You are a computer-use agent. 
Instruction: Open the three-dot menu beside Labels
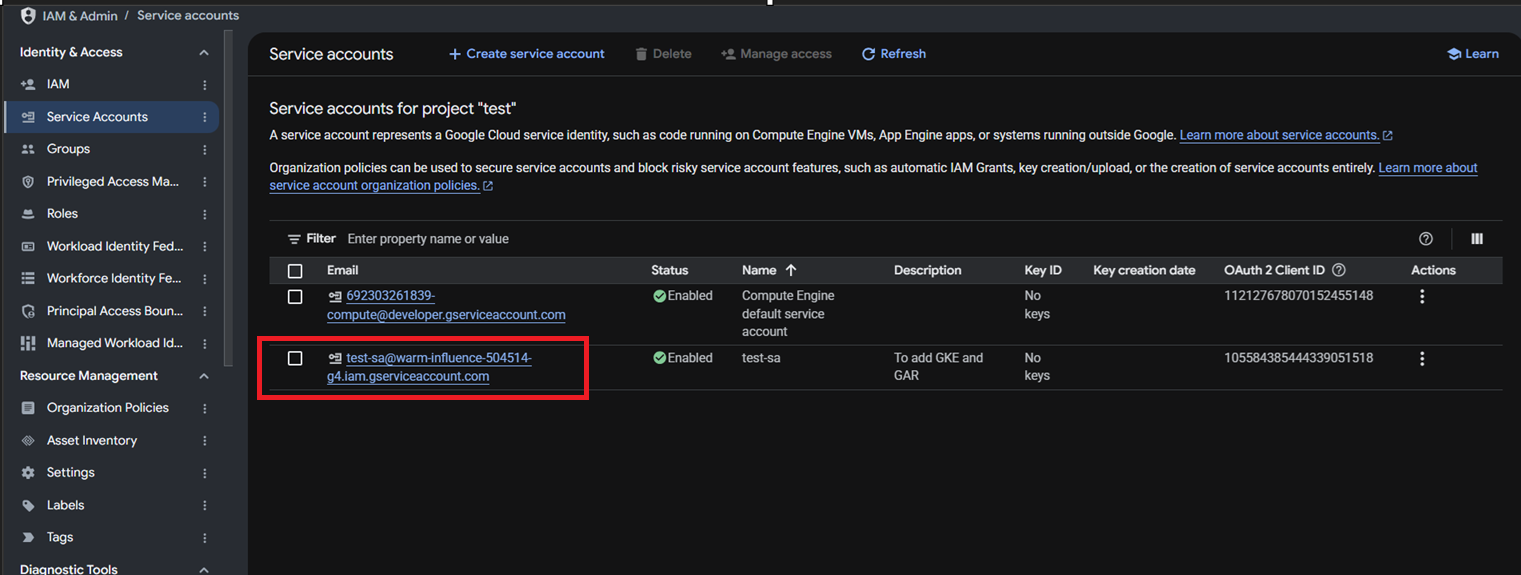click(205, 506)
